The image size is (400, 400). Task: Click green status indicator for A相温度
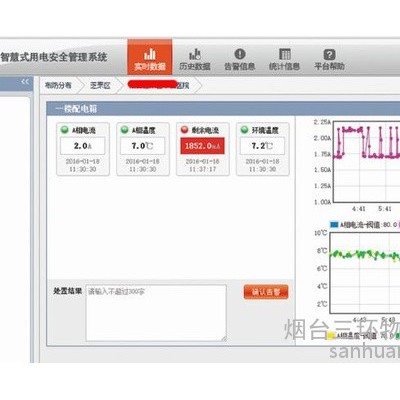125,130
